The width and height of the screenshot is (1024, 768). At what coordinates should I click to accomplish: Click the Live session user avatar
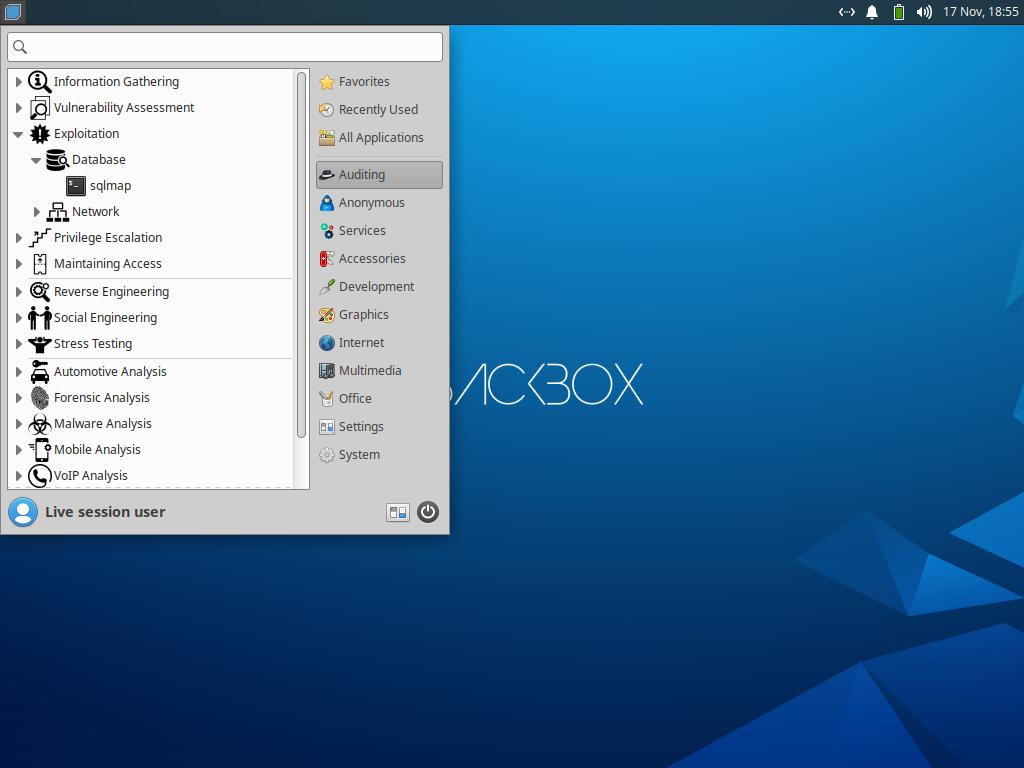tap(23, 512)
